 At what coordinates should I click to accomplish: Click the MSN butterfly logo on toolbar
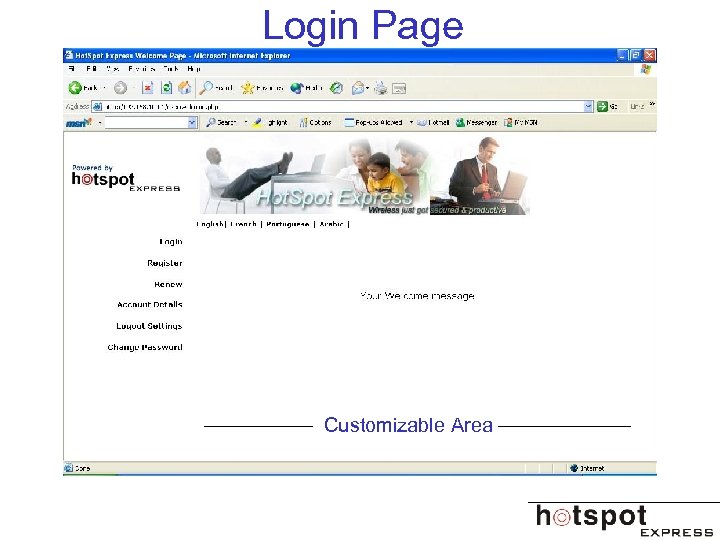(79, 123)
